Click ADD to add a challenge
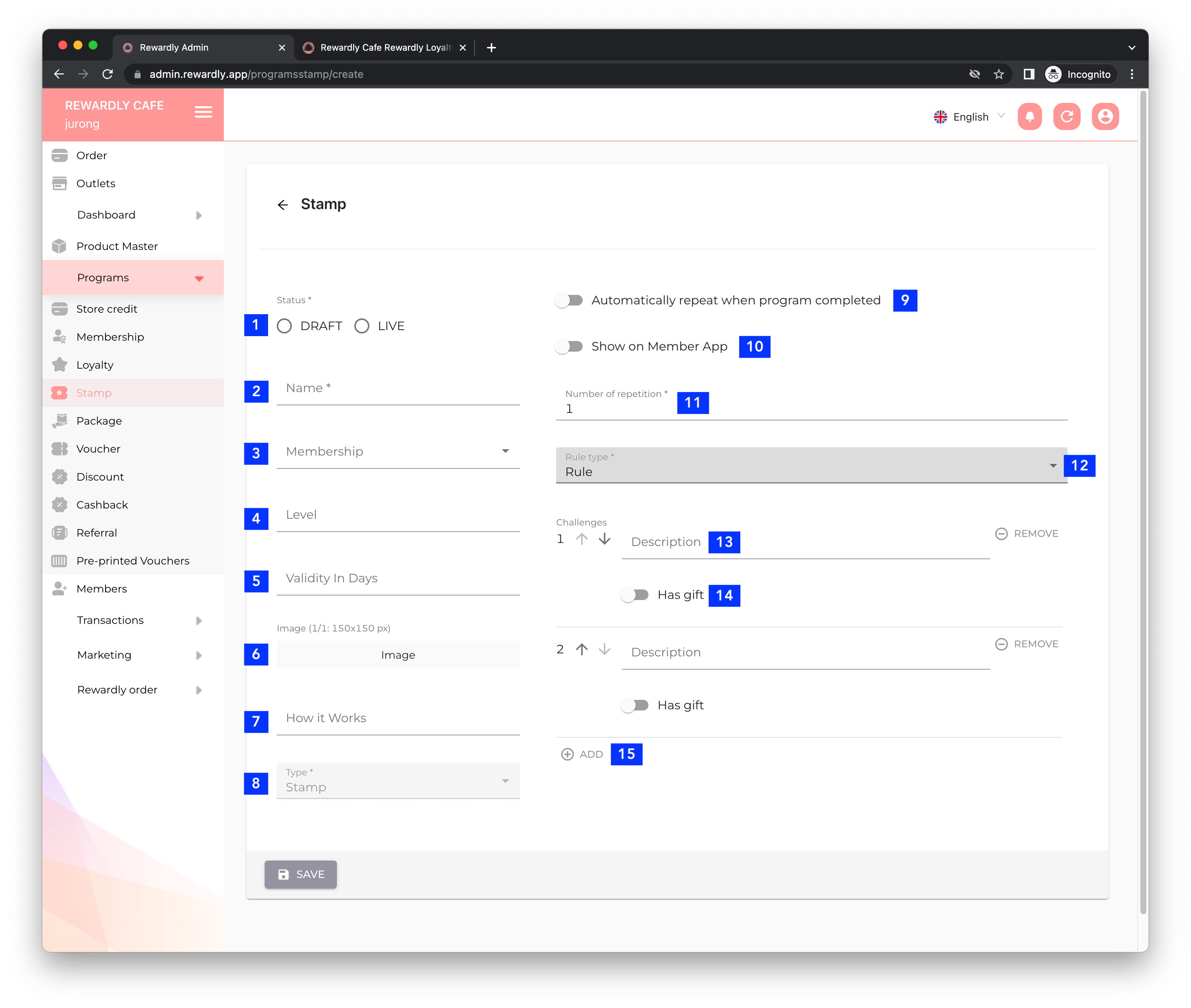1191x1008 pixels. click(582, 754)
